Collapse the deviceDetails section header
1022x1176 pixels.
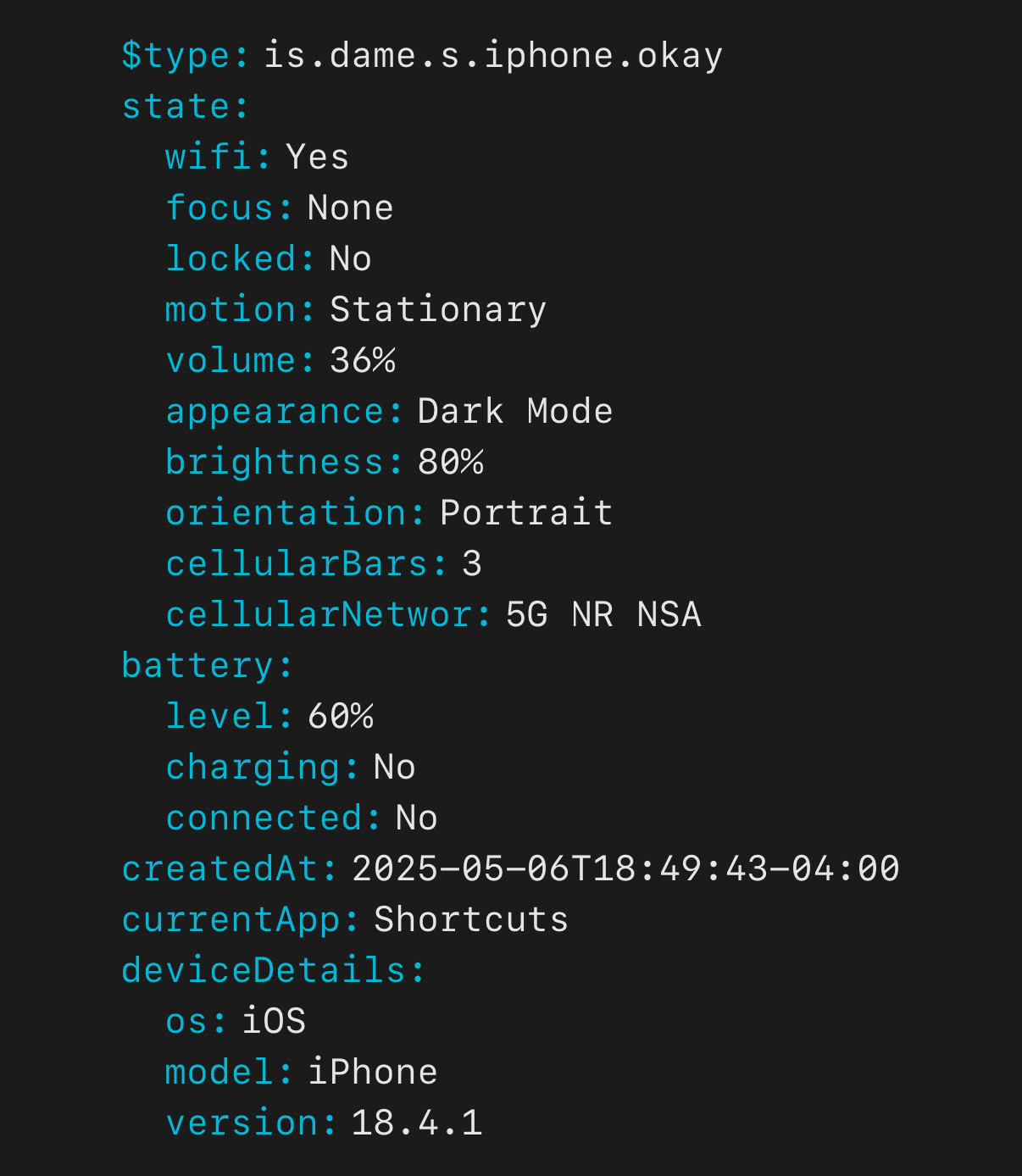pyautogui.click(x=274, y=971)
